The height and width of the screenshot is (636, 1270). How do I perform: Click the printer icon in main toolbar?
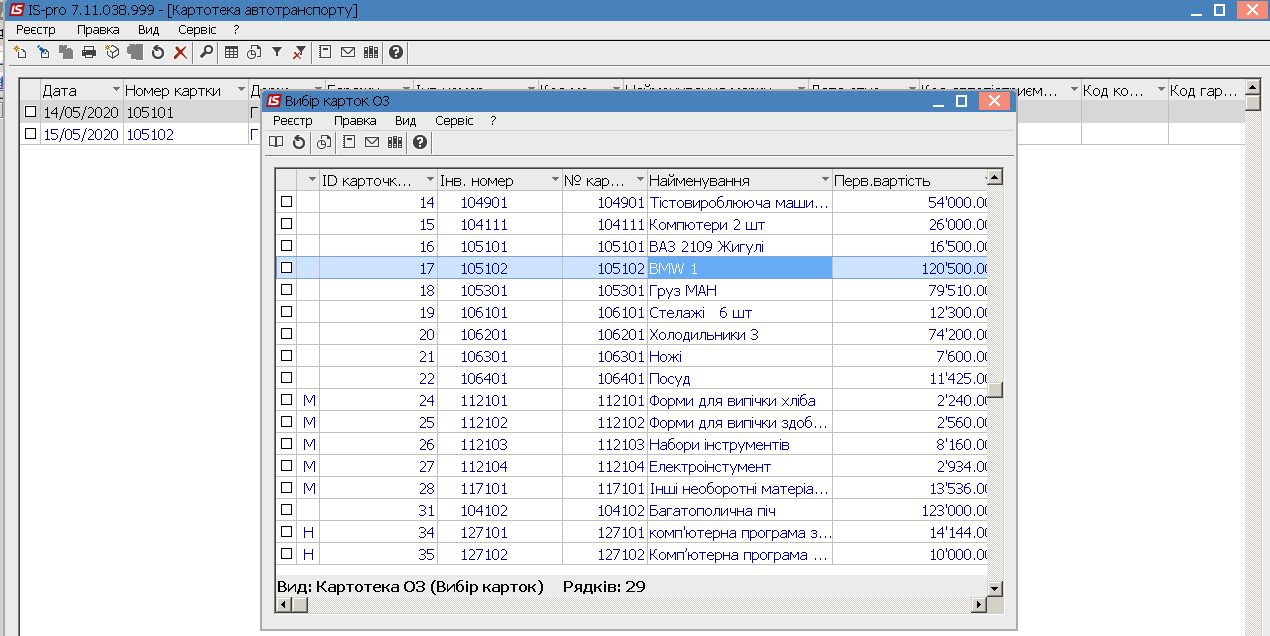[x=89, y=52]
